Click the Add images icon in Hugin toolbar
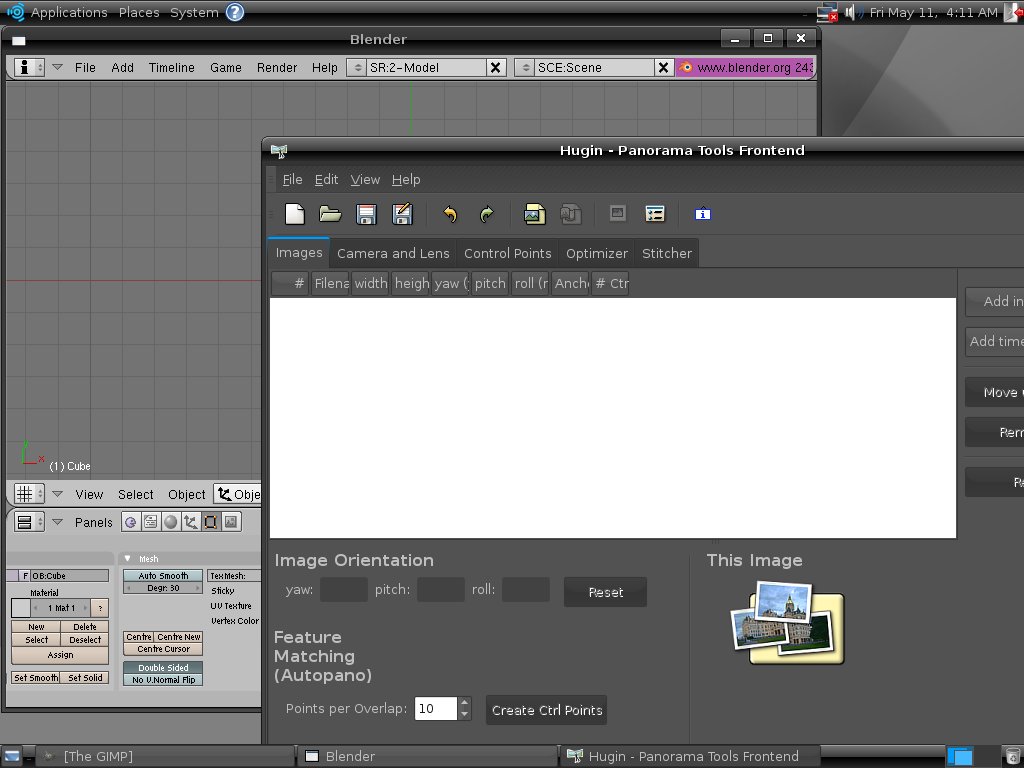Image resolution: width=1024 pixels, height=768 pixels. pyautogui.click(x=535, y=214)
